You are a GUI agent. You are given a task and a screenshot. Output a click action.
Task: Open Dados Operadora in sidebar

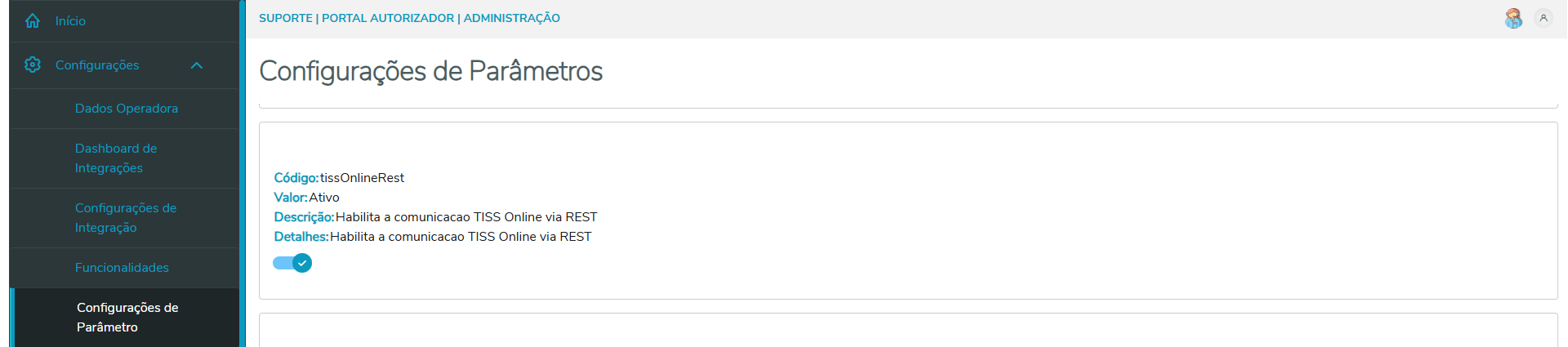pos(126,109)
